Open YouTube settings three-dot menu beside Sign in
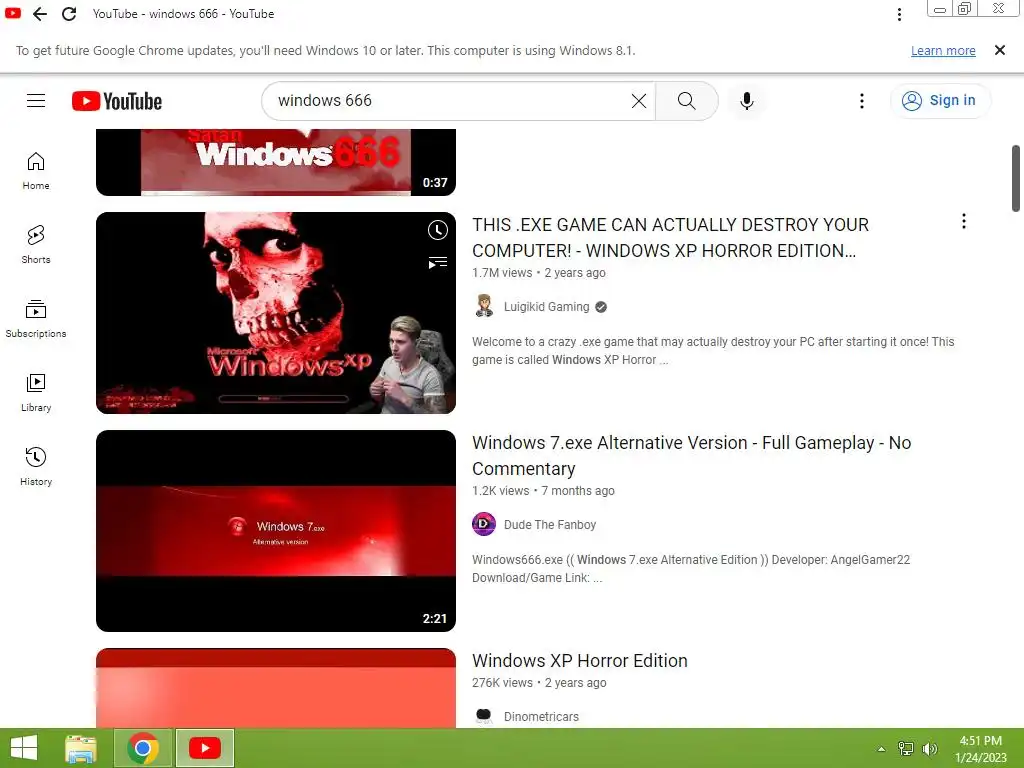This screenshot has height=768, width=1024. pyautogui.click(x=862, y=101)
